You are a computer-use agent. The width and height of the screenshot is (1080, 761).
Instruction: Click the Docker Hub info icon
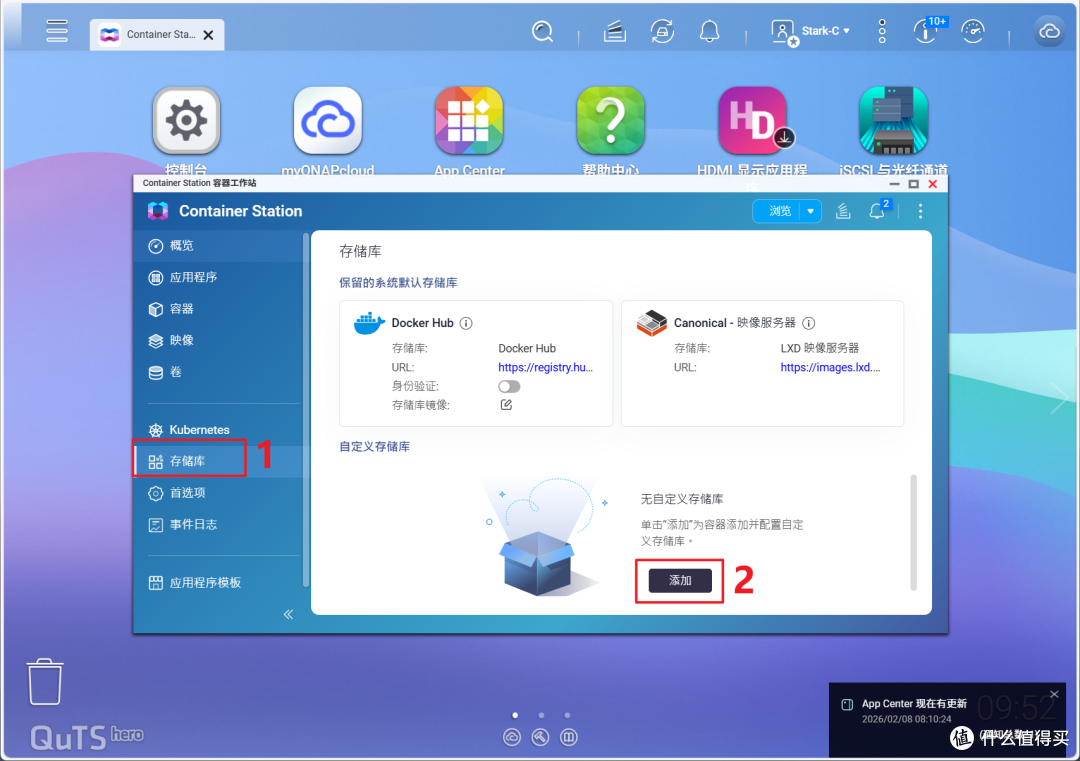(466, 323)
